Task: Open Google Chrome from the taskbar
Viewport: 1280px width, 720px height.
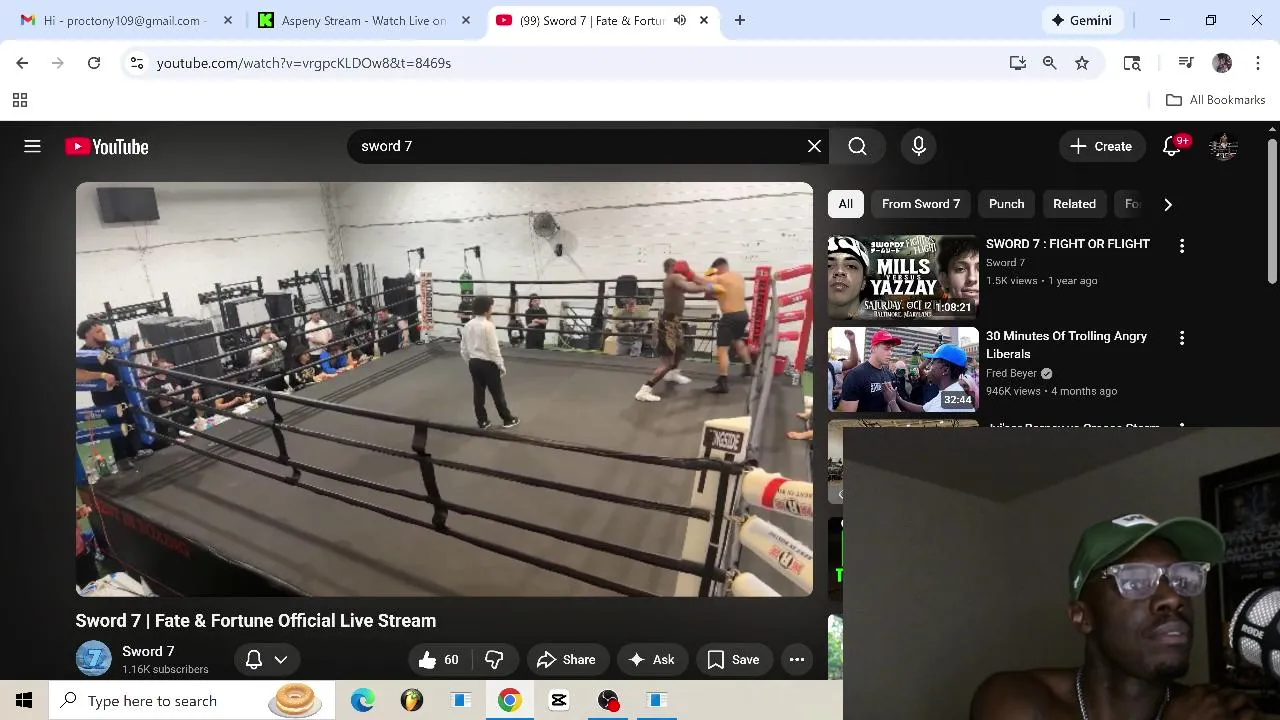Action: point(510,700)
